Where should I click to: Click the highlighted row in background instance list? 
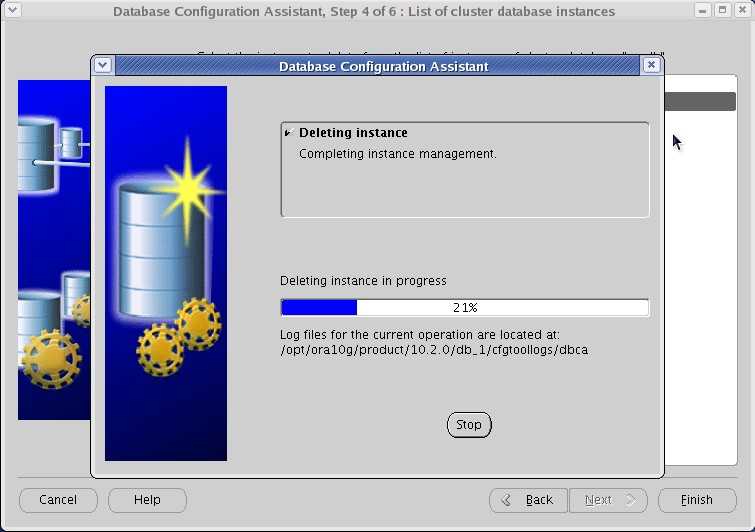700,102
